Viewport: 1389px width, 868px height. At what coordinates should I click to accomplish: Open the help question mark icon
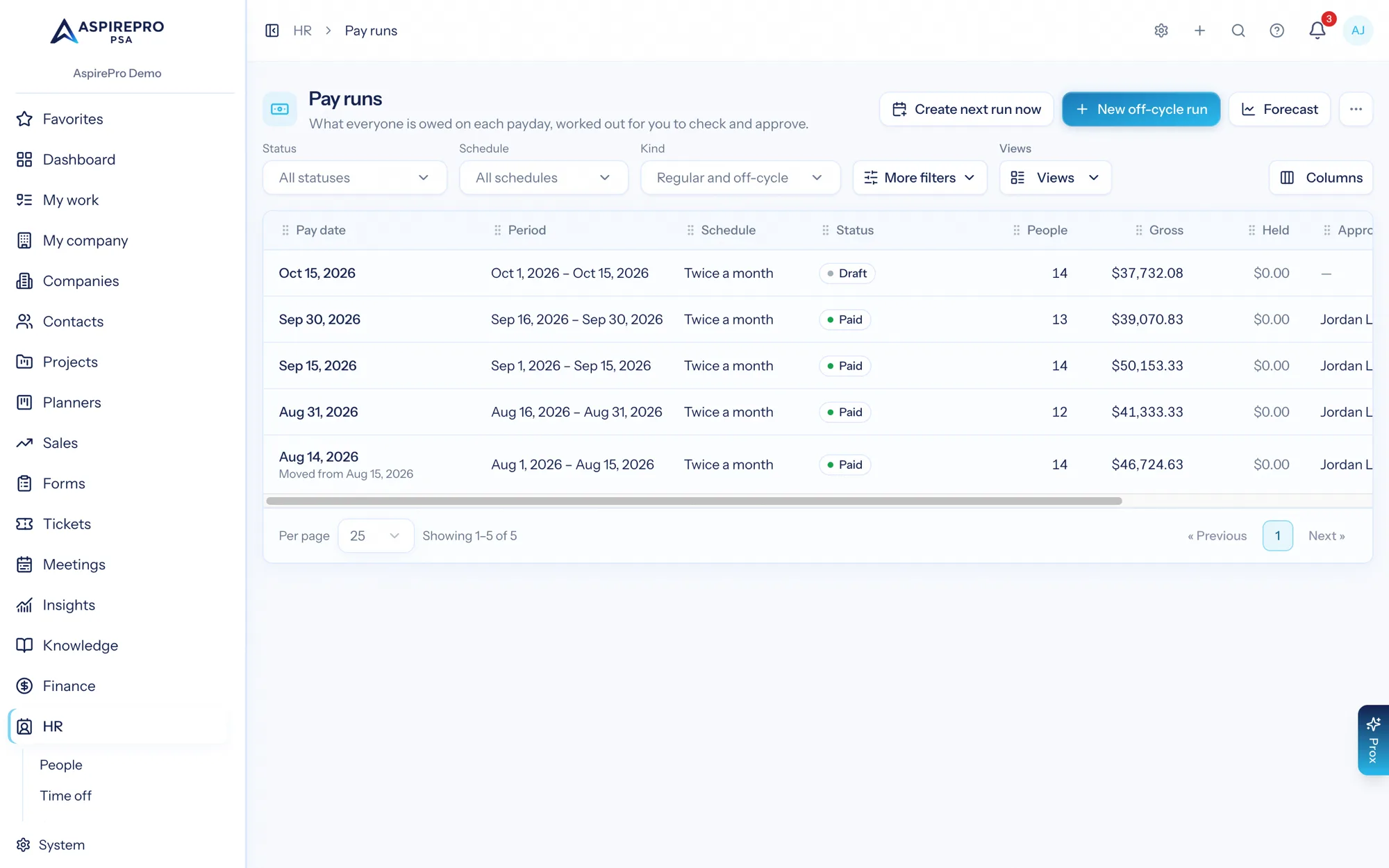pos(1276,31)
